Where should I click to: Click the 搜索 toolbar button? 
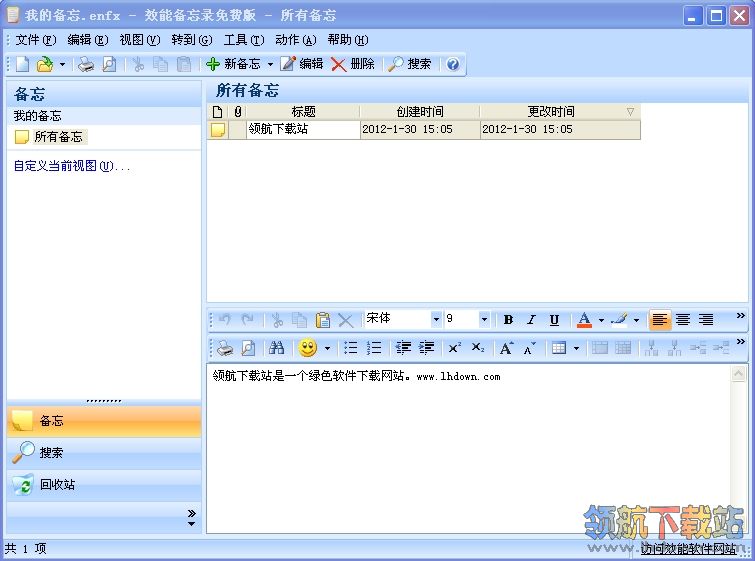[410, 64]
